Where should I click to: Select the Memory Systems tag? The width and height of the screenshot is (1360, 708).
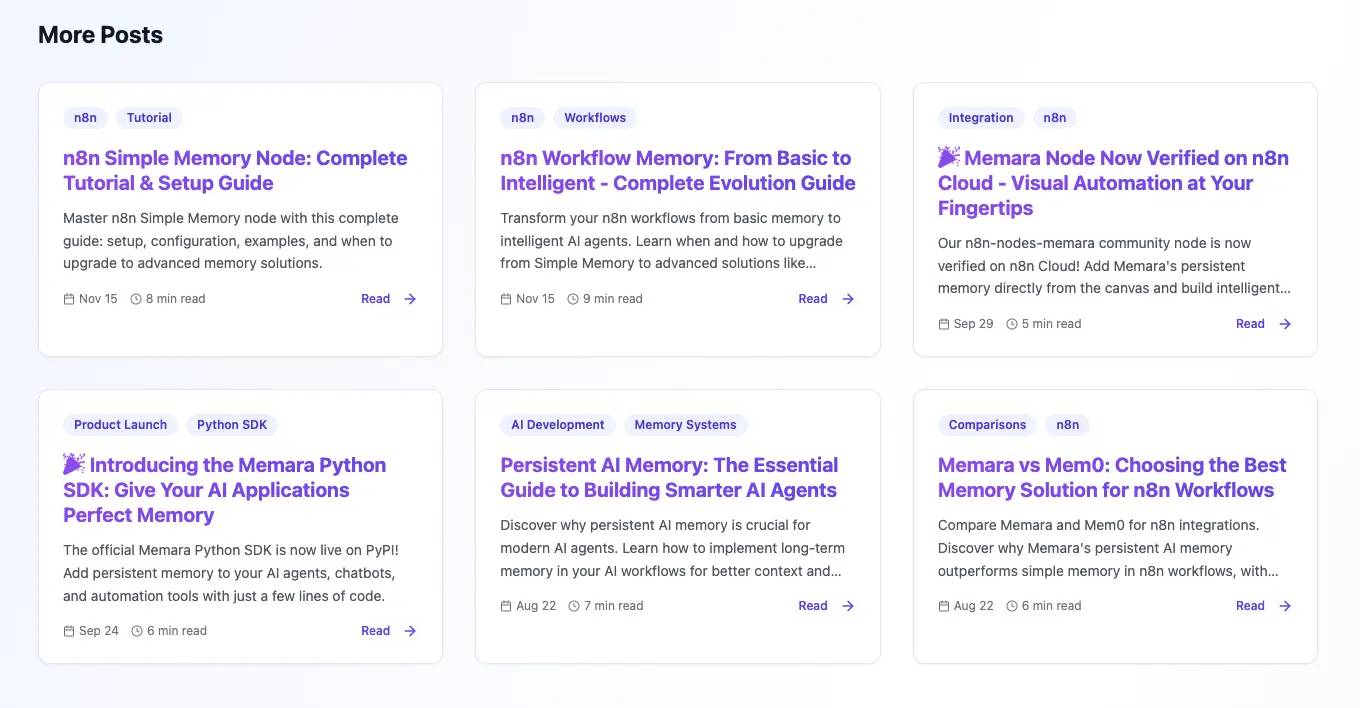[x=685, y=425]
